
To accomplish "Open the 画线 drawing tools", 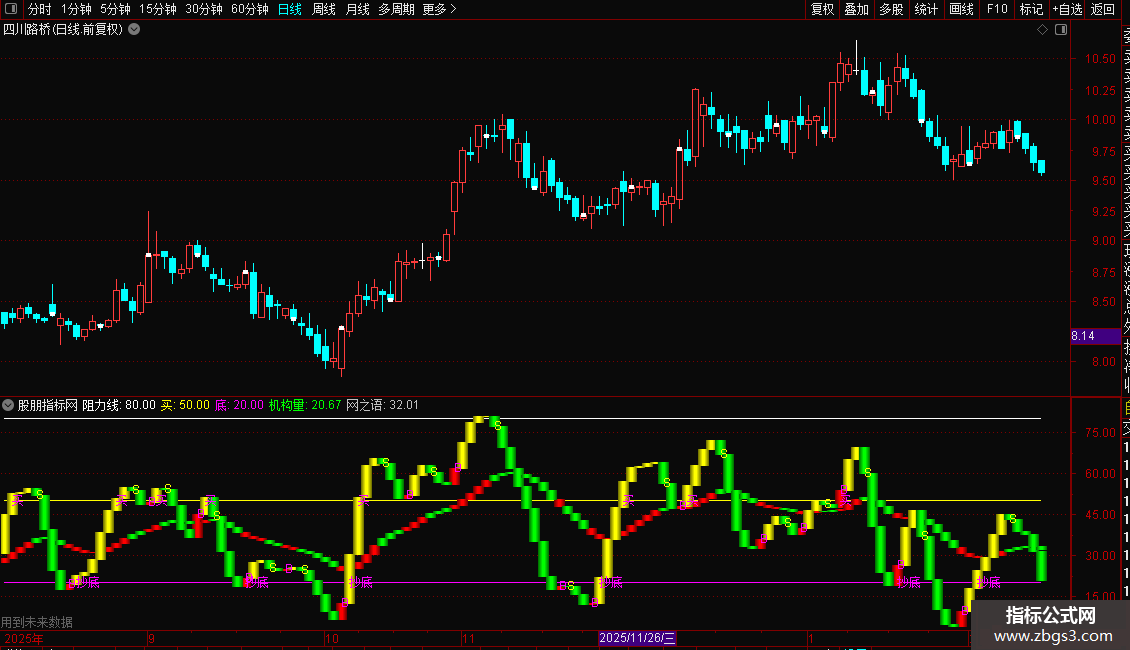I will [961, 9].
